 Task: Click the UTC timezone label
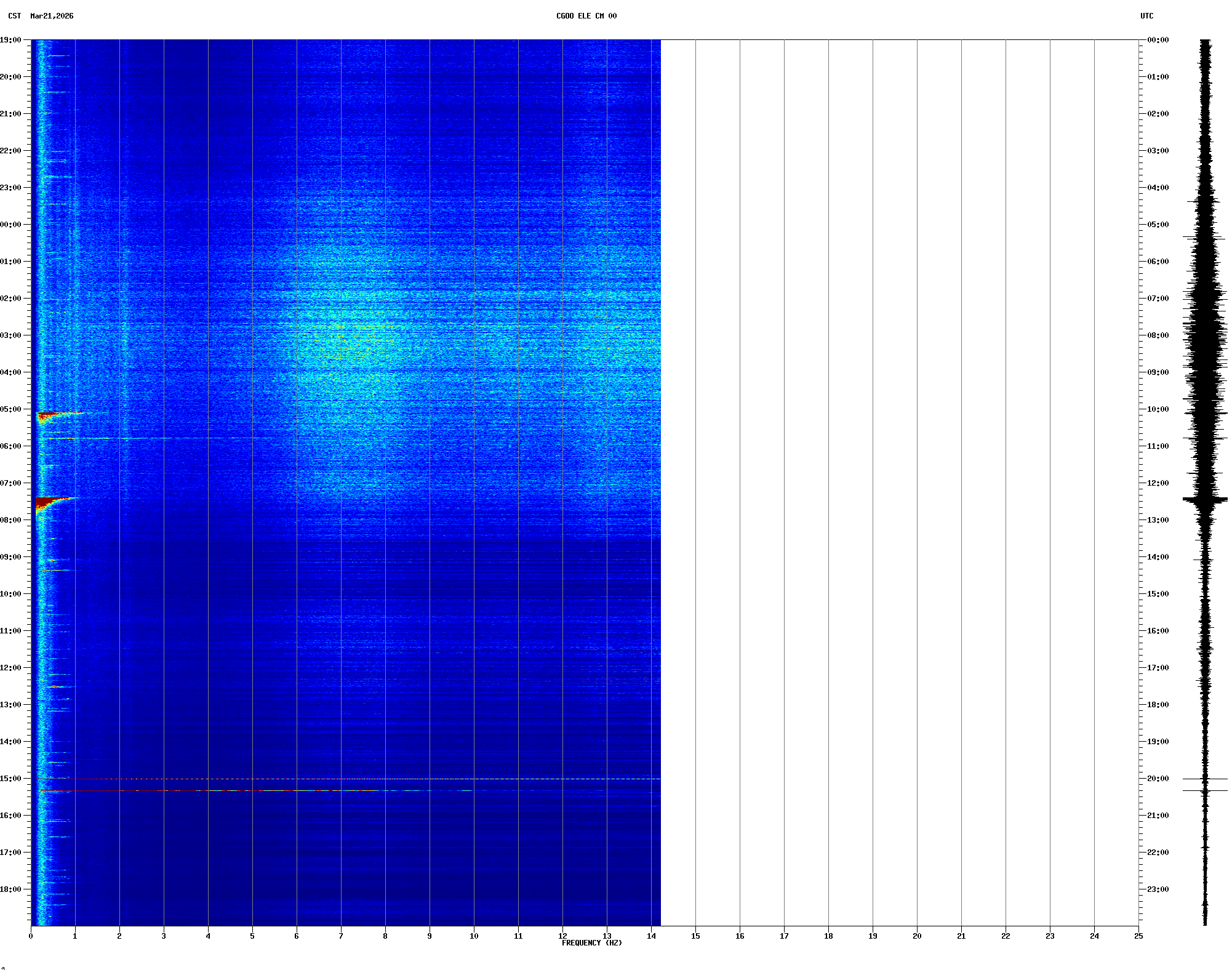pyautogui.click(x=1146, y=16)
